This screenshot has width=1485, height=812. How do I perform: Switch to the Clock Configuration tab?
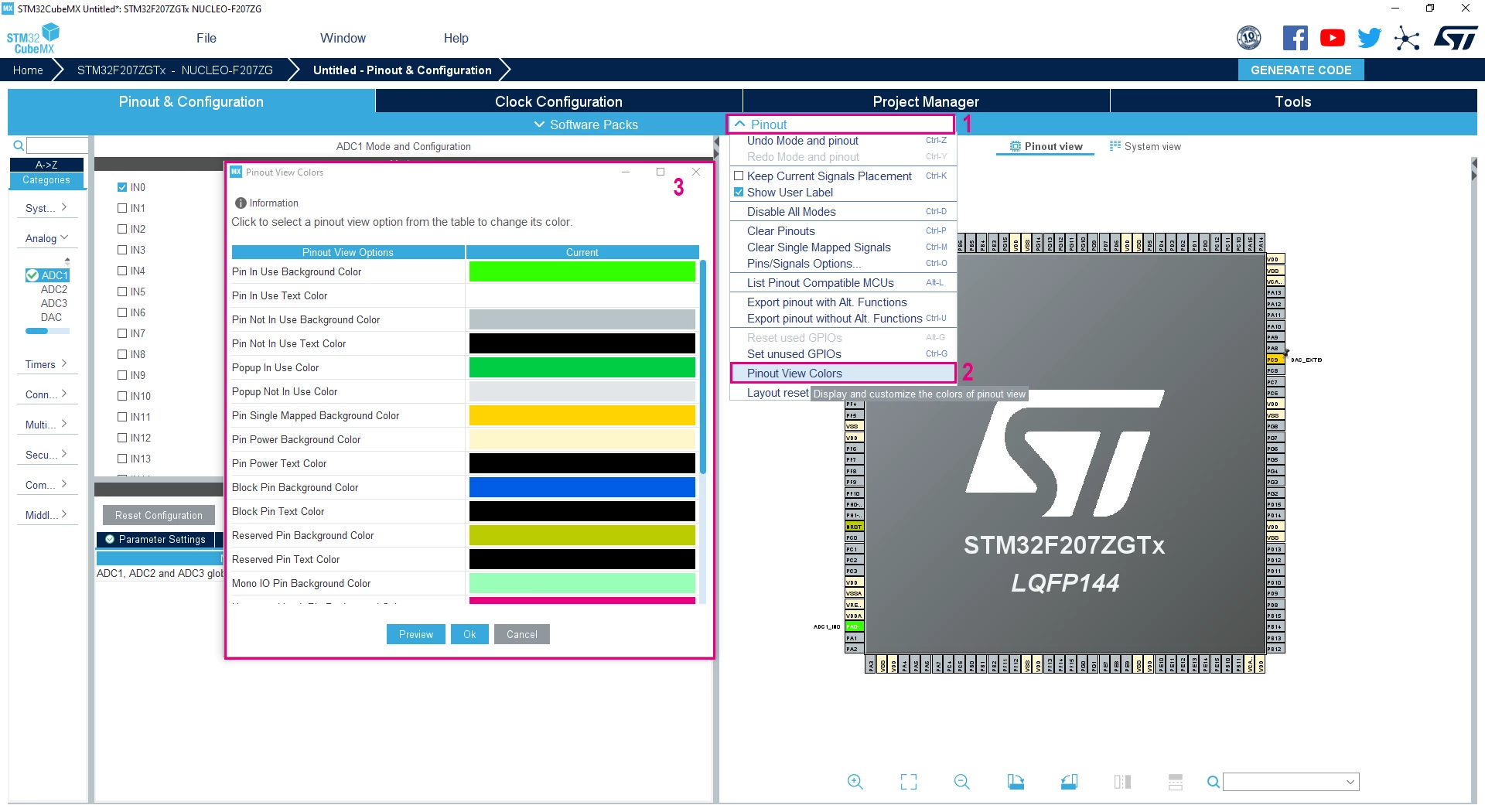558,101
